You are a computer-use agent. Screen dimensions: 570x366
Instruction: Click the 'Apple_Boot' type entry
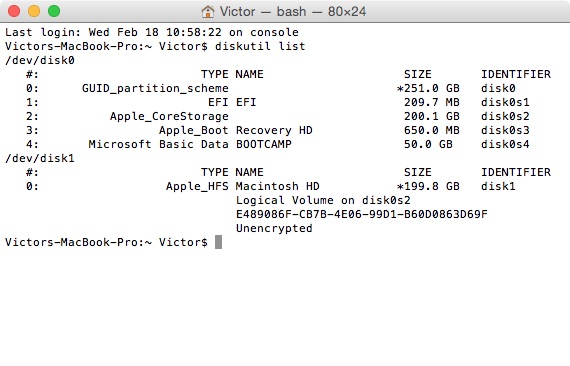click(x=194, y=130)
